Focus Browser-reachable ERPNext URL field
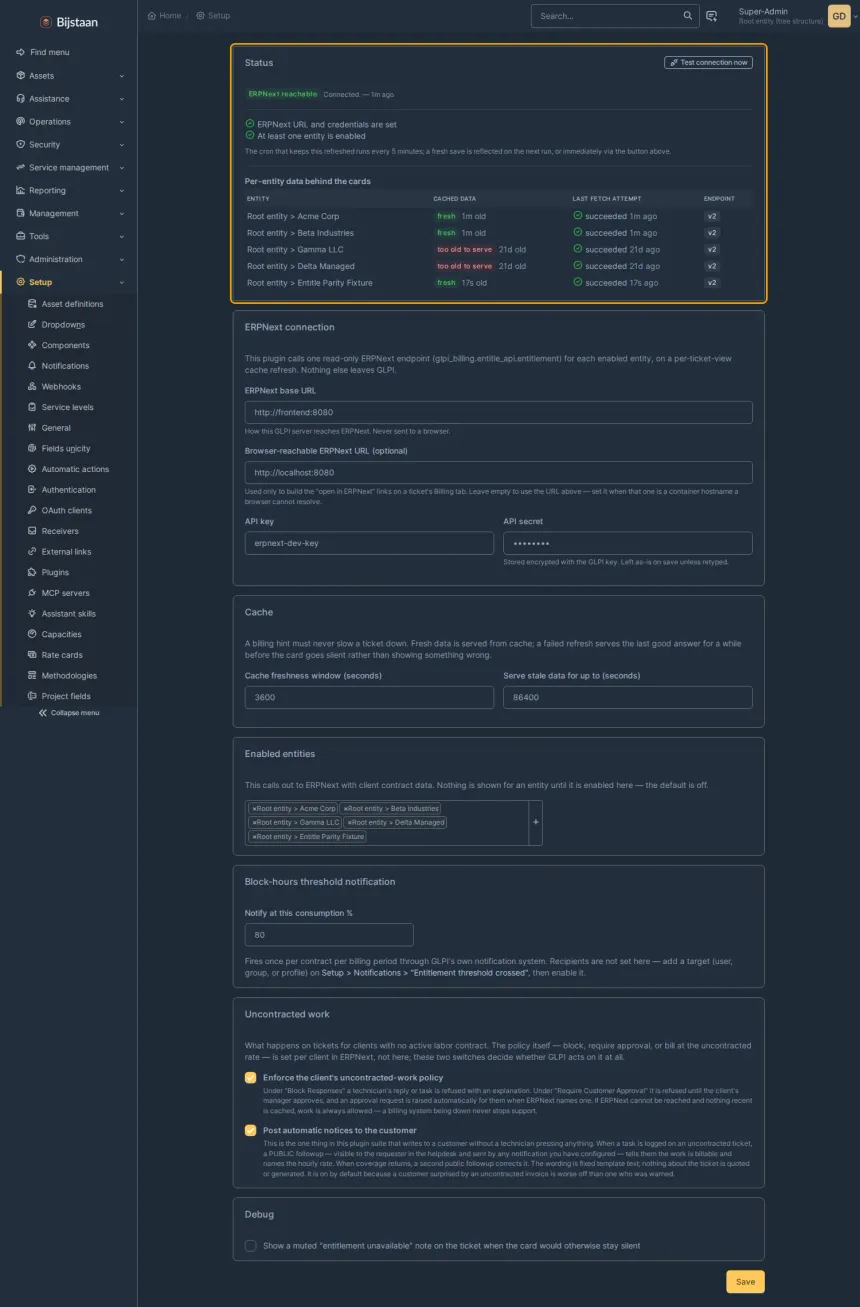Viewport: 860px width, 1307px height. pyautogui.click(x=498, y=473)
